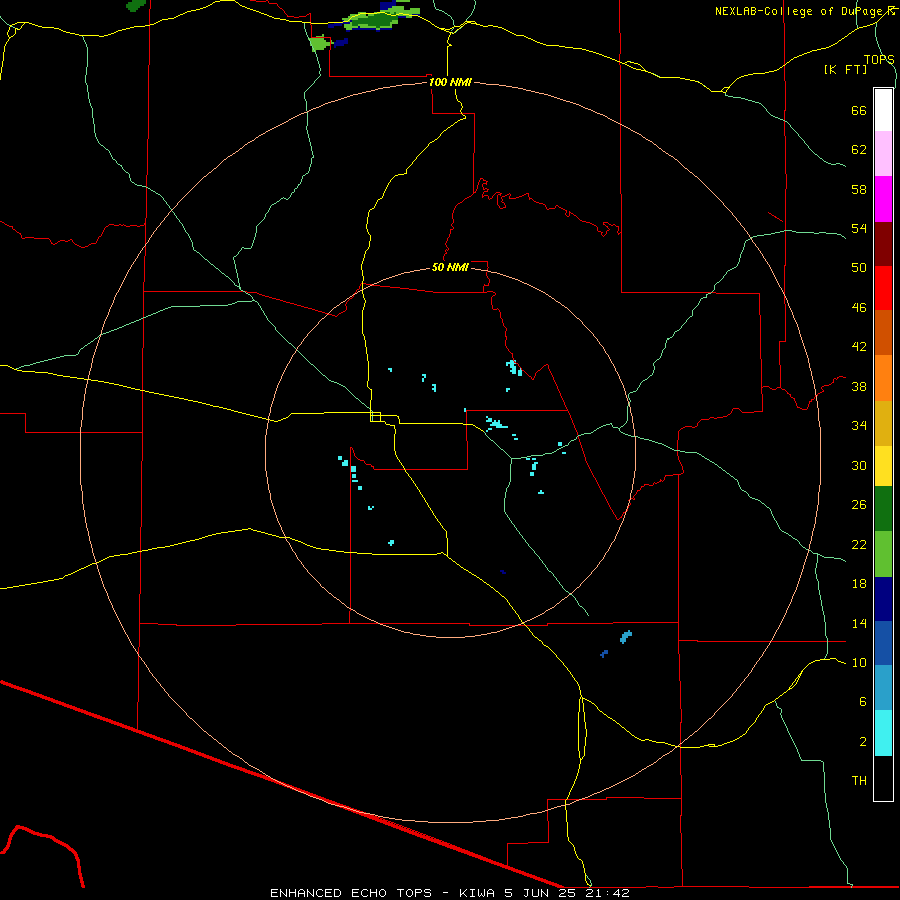Select the dark green legend swatch
The height and width of the screenshot is (900, 900).
click(883, 509)
